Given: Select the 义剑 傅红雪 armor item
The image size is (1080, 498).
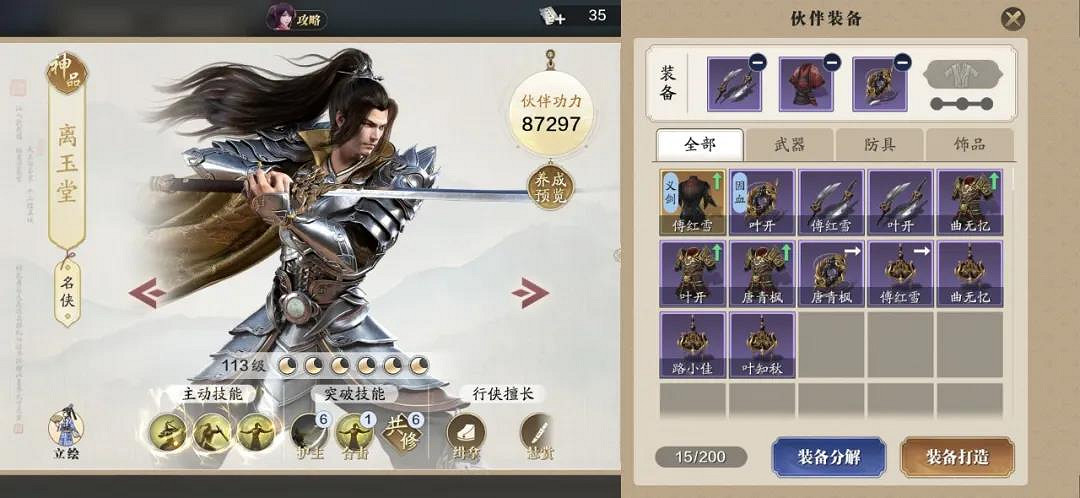Looking at the screenshot, I should point(692,202).
